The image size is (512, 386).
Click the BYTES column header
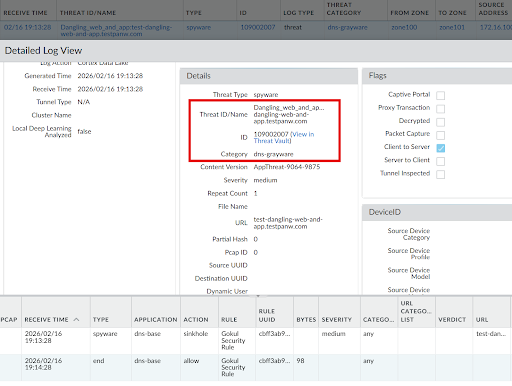click(306, 319)
